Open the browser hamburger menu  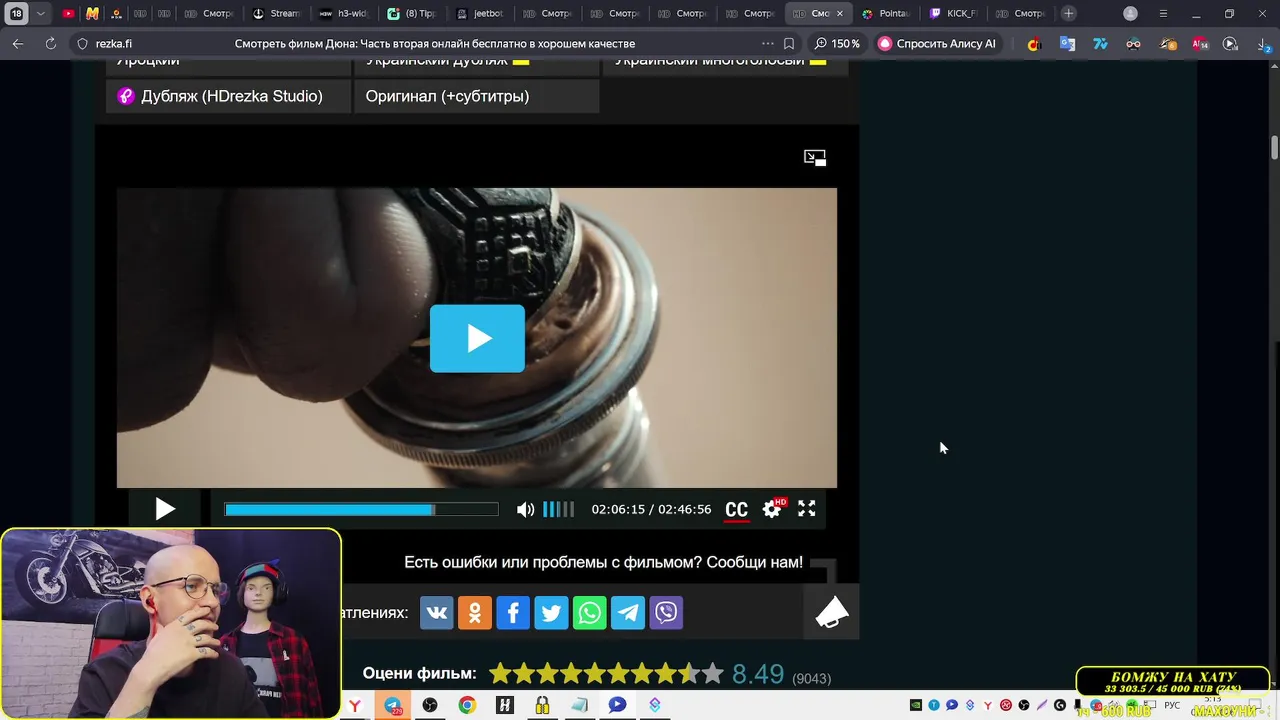coord(1163,14)
